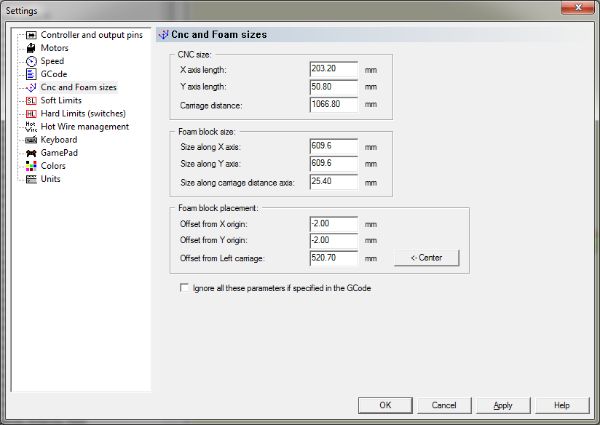Click the Controller and output pins icon
Image resolution: width=600 pixels, height=425 pixels.
click(x=31, y=35)
